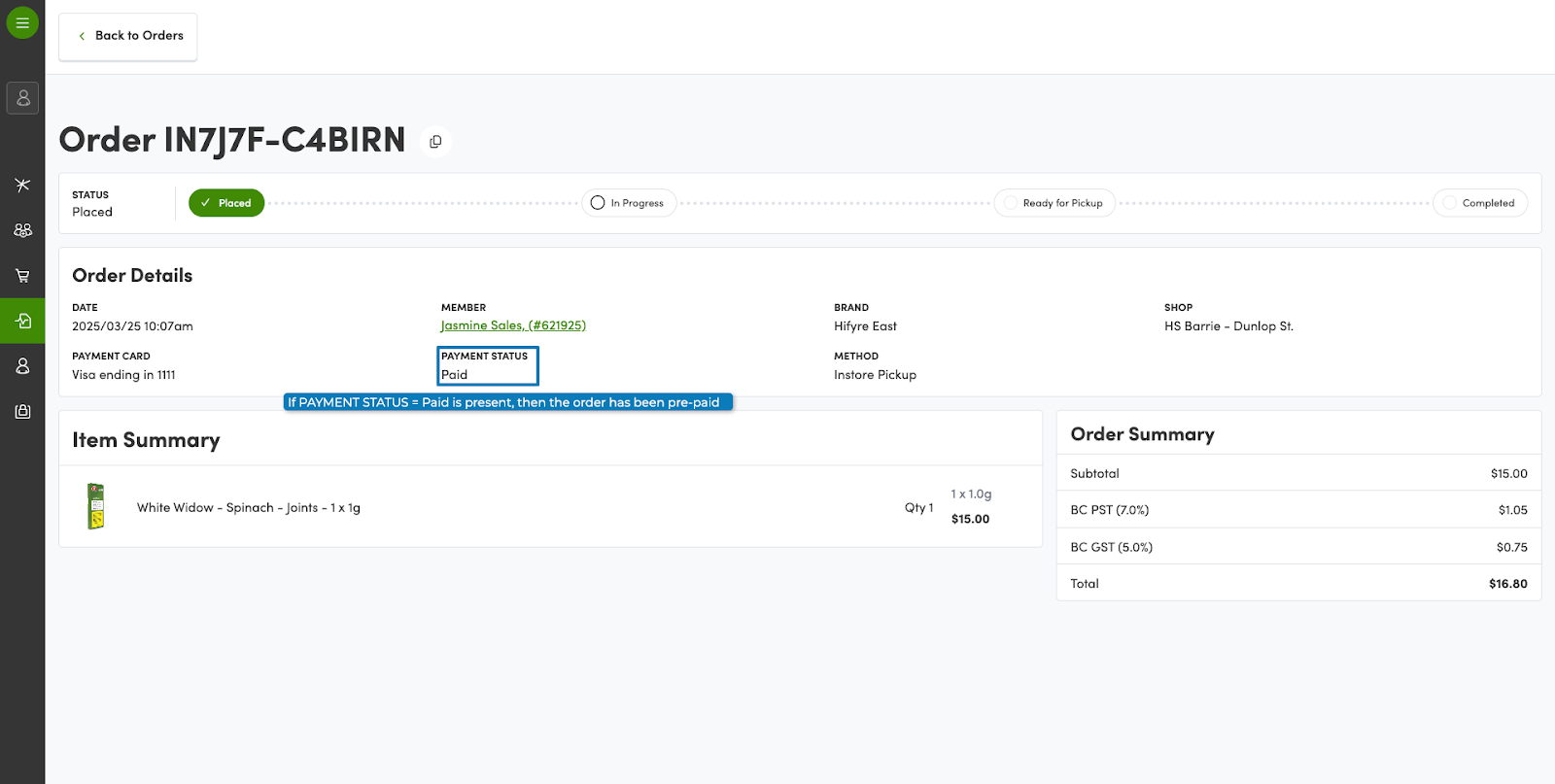Click the White Widow Spinach Joints item name
This screenshot has height=784, width=1555.
pos(249,508)
